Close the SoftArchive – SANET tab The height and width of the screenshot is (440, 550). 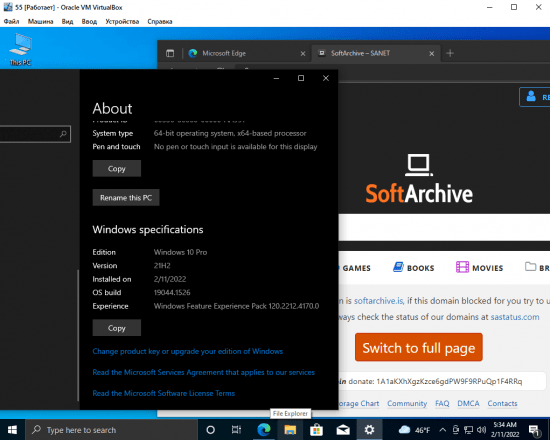(431, 54)
